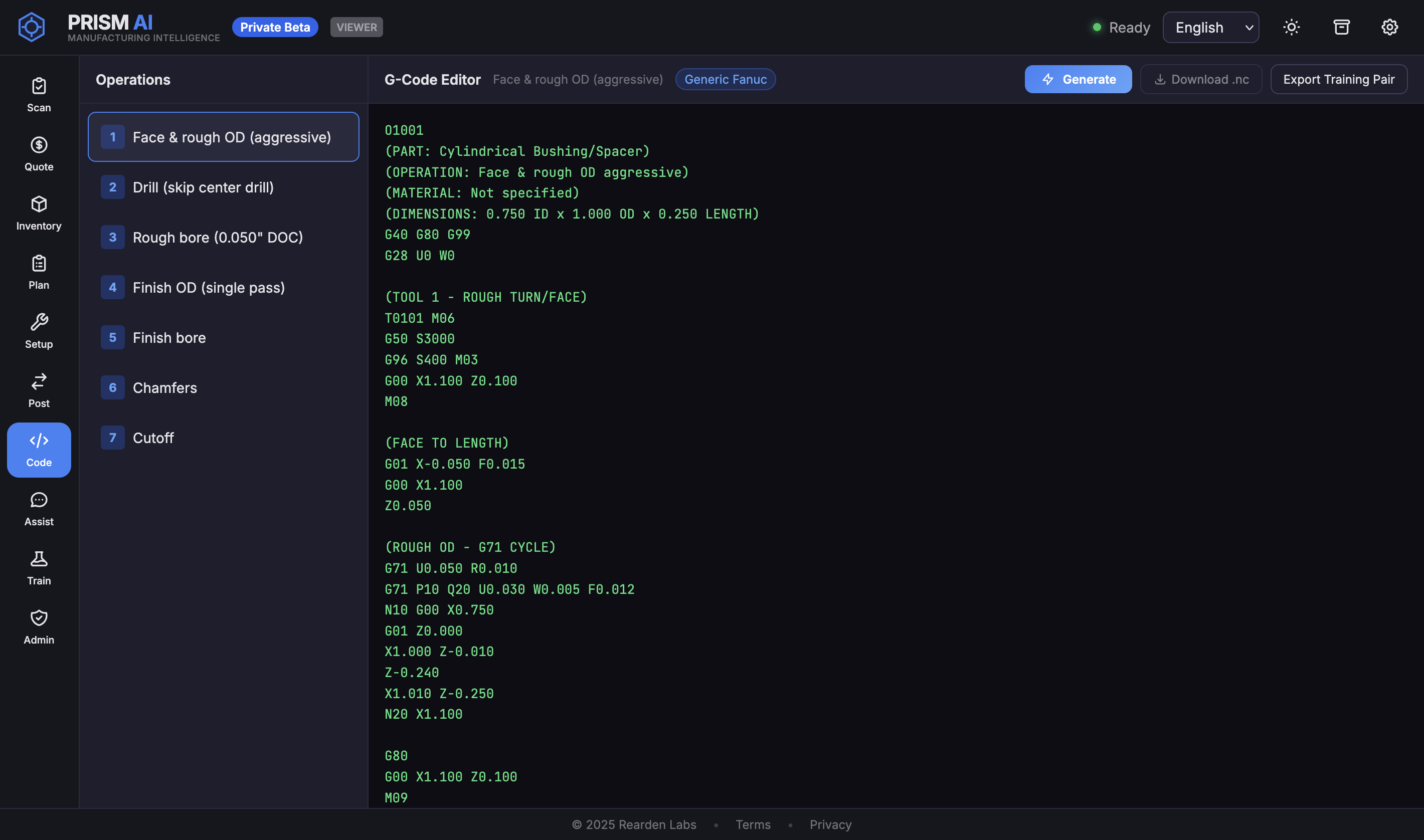Image resolution: width=1424 pixels, height=840 pixels.
Task: Open the Admin shield icon
Action: point(39,627)
